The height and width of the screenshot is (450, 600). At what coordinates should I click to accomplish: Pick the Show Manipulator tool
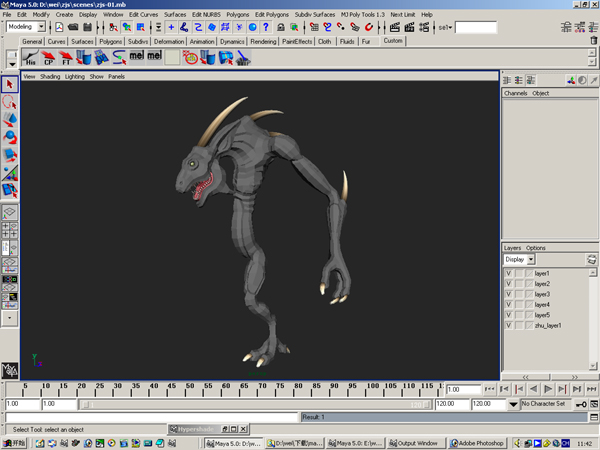[10, 173]
